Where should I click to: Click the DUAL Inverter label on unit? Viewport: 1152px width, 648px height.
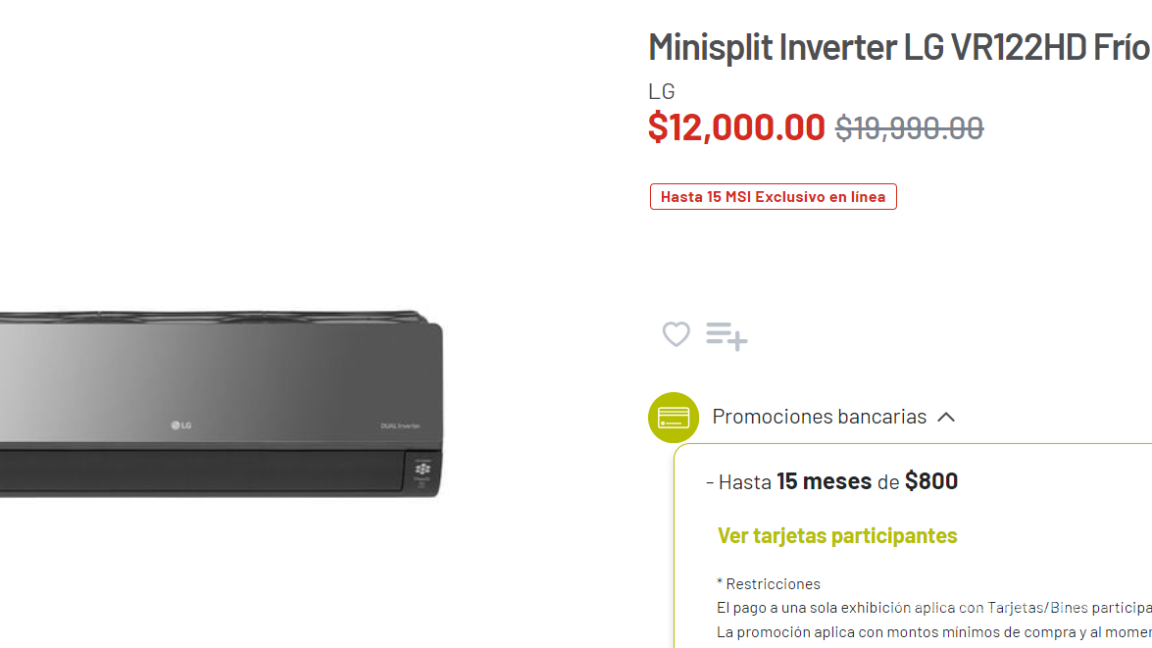(400, 426)
